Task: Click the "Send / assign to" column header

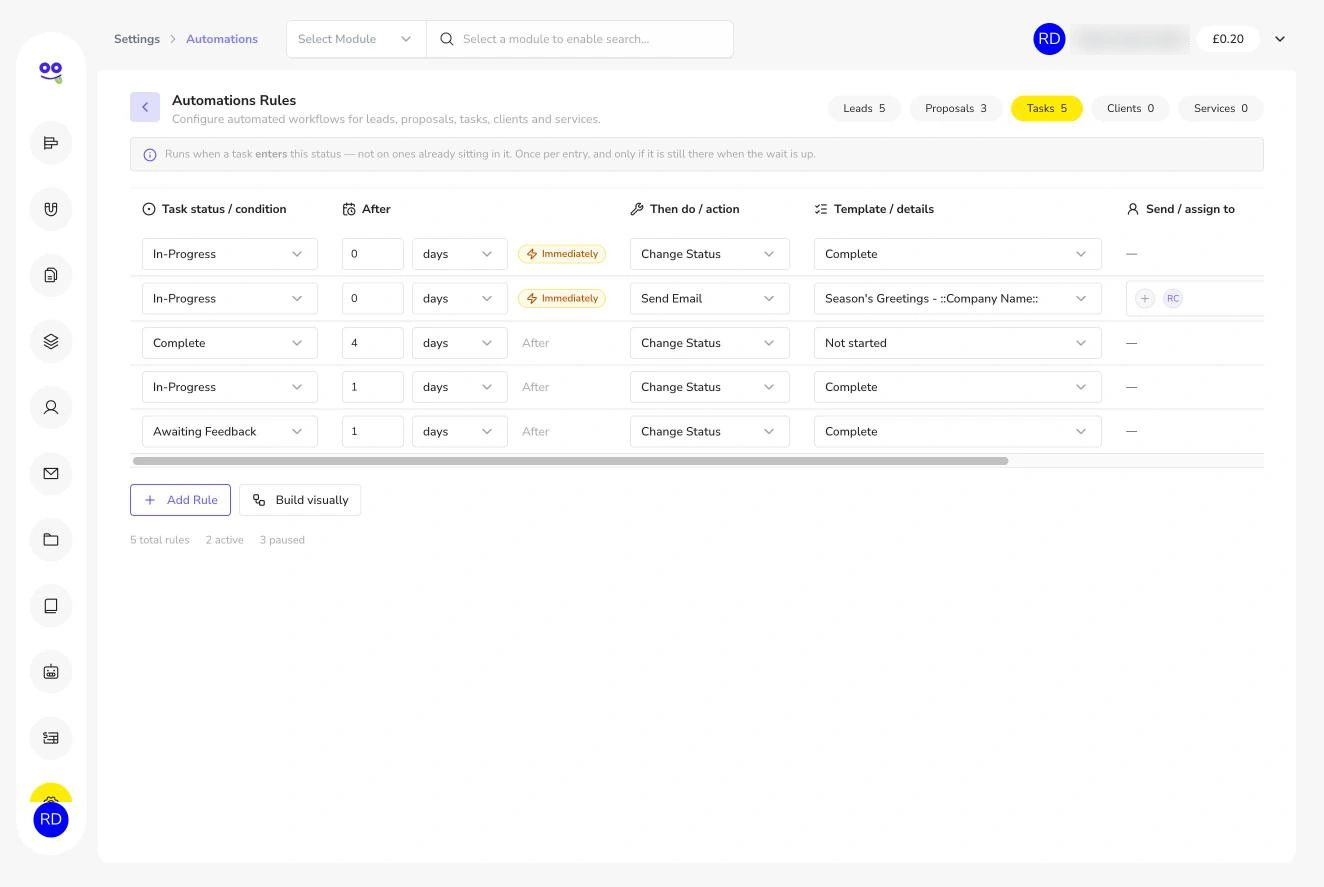Action: pos(1181,209)
